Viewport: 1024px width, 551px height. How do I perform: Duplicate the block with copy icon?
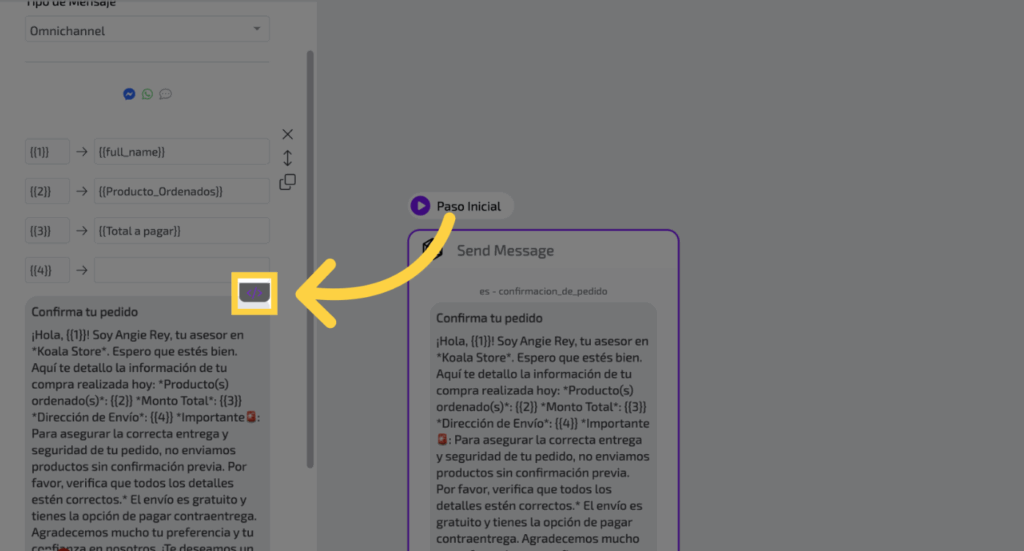point(287,182)
